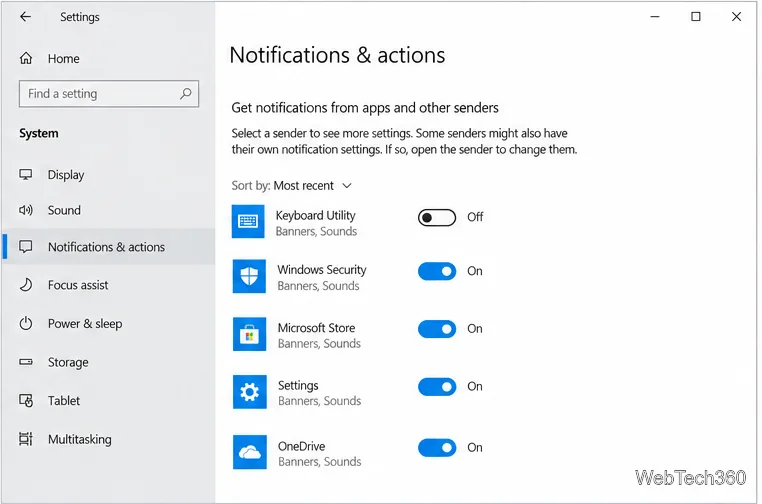Viewport: 762px width, 504px height.
Task: Click the Focus assist moon icon
Action: 26,285
